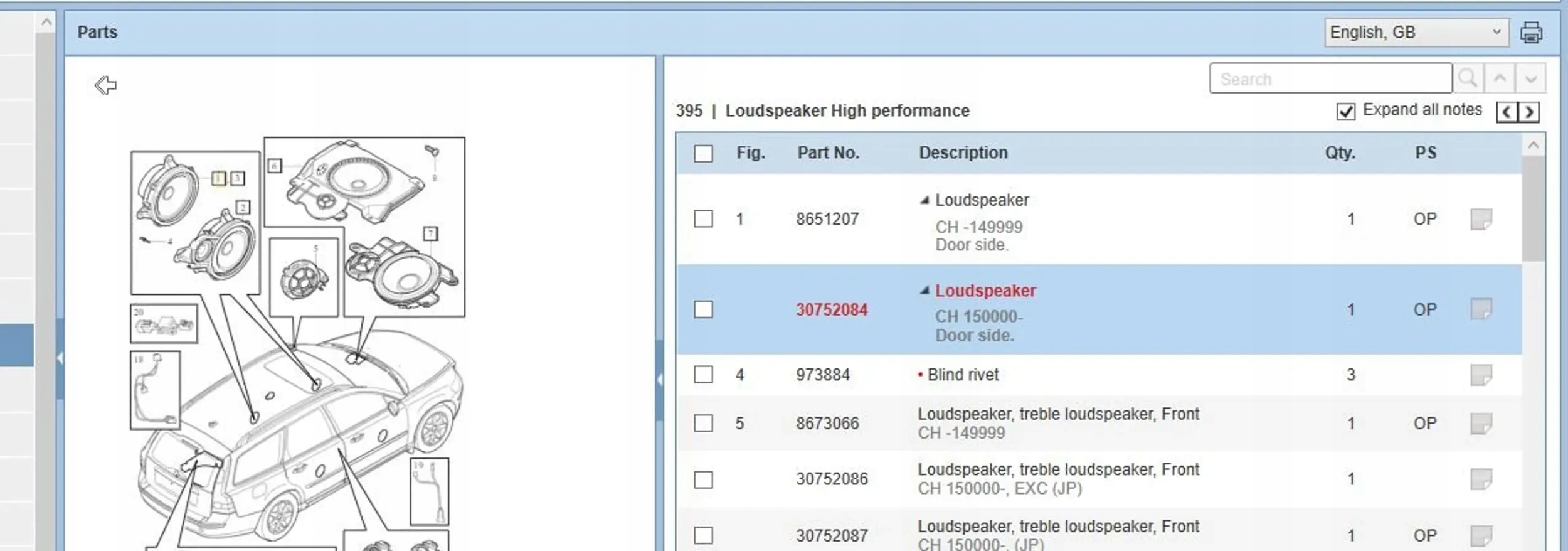The height and width of the screenshot is (551, 1568).
Task: Collapse the notes for Loudspeaker 8651207
Action: pyautogui.click(x=924, y=200)
